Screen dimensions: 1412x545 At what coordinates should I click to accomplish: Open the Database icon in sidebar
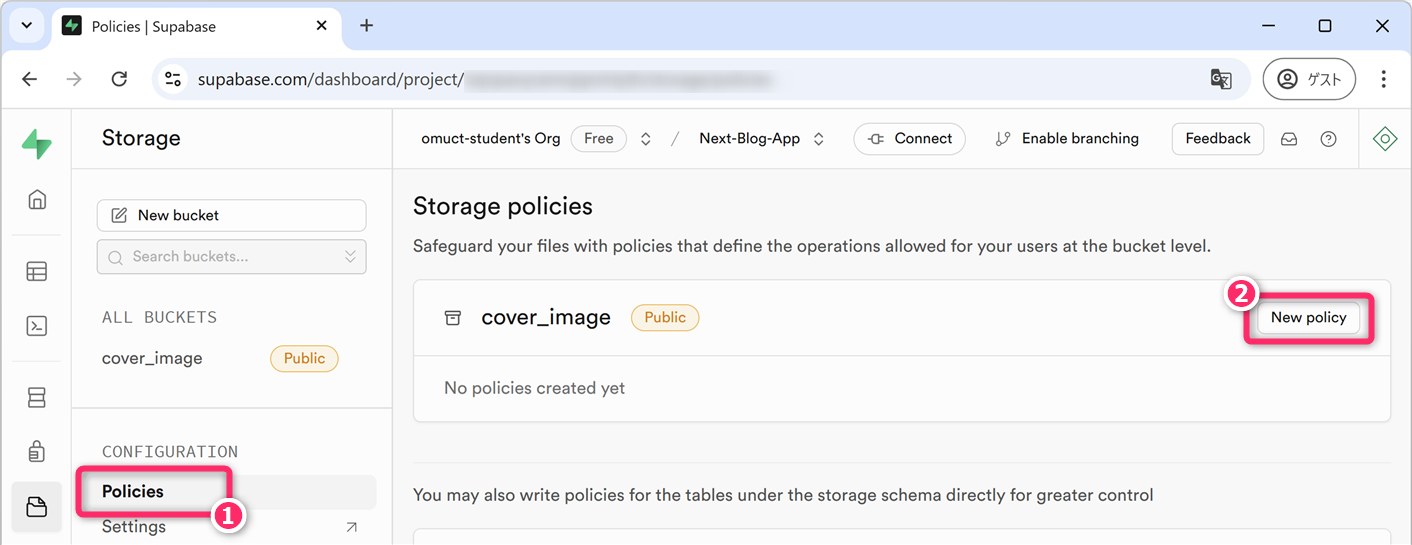(37, 398)
